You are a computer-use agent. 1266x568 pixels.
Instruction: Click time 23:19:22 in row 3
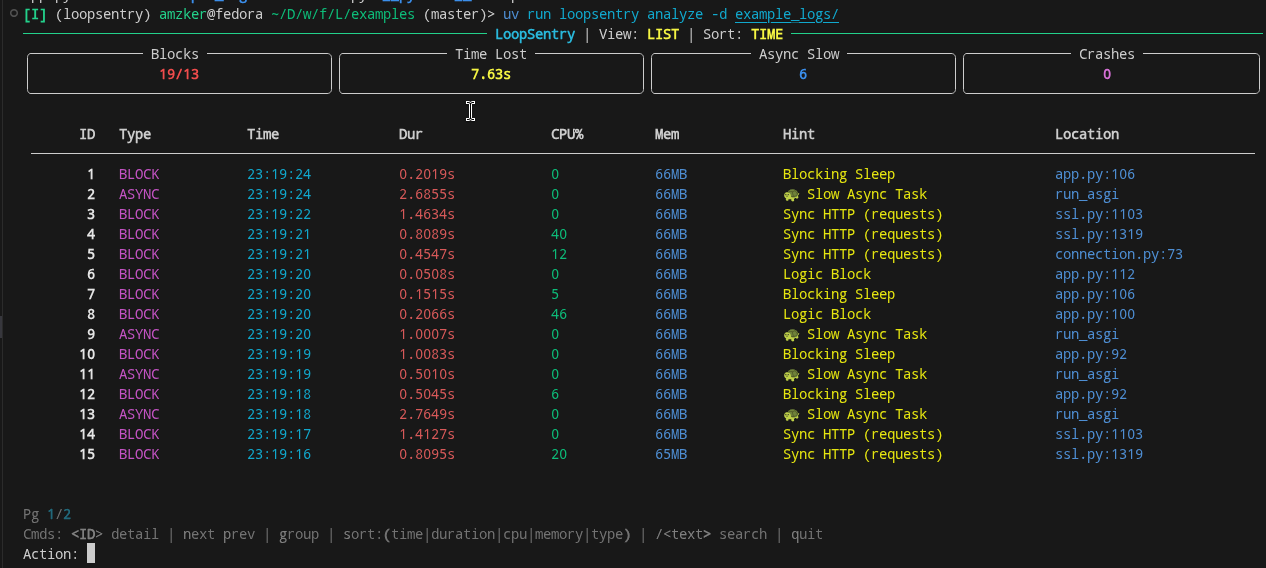(279, 214)
